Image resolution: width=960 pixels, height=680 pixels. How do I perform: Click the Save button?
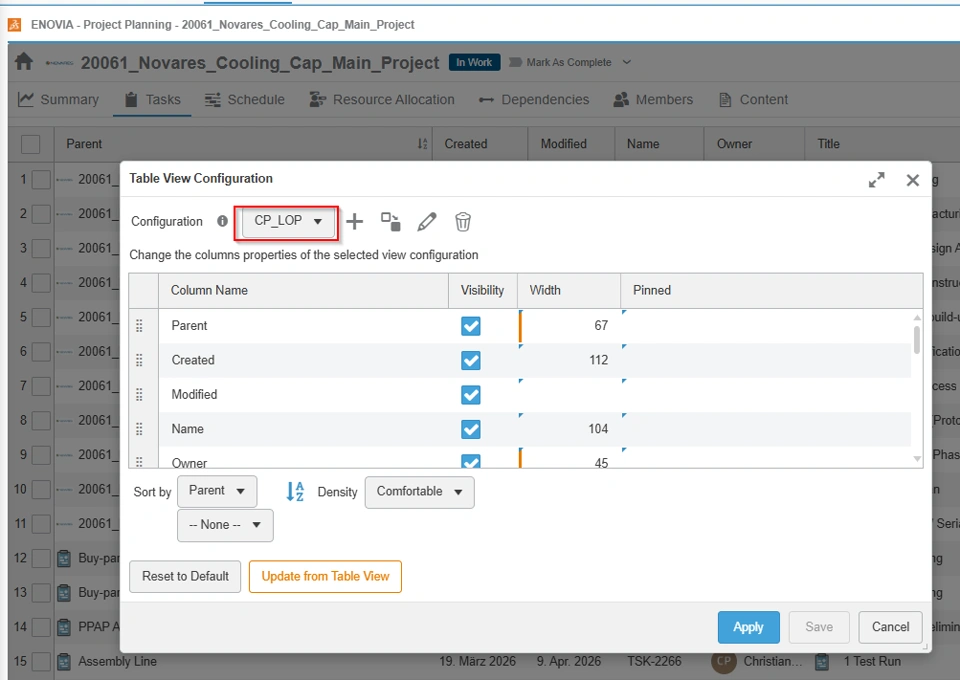819,627
